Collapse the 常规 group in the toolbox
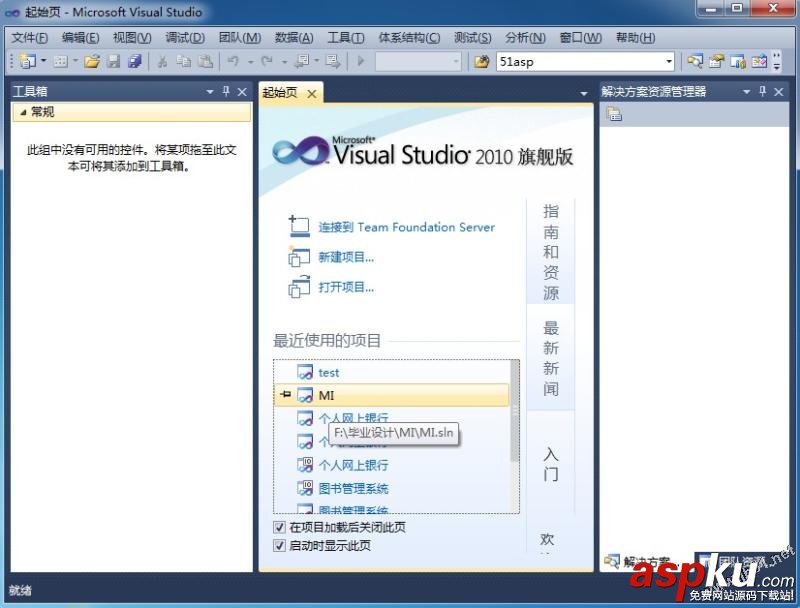 pos(23,112)
